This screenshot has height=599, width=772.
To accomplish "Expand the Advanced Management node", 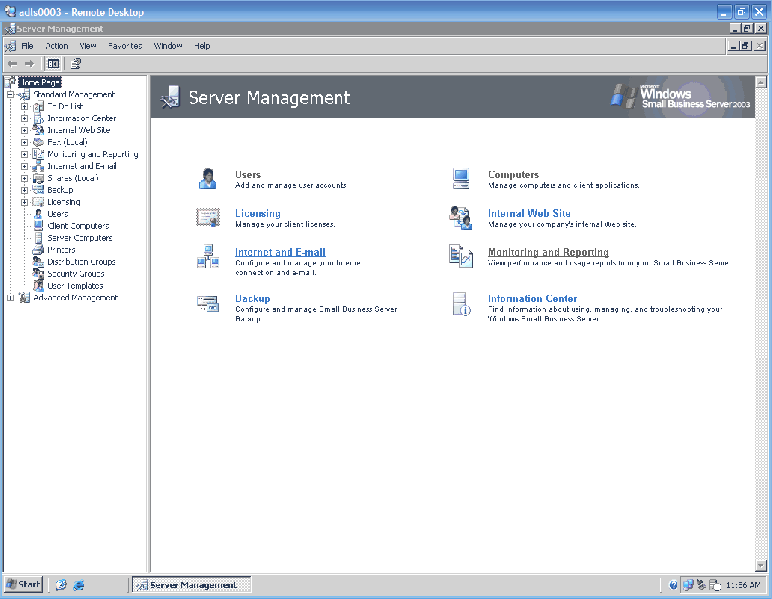I will [10, 298].
